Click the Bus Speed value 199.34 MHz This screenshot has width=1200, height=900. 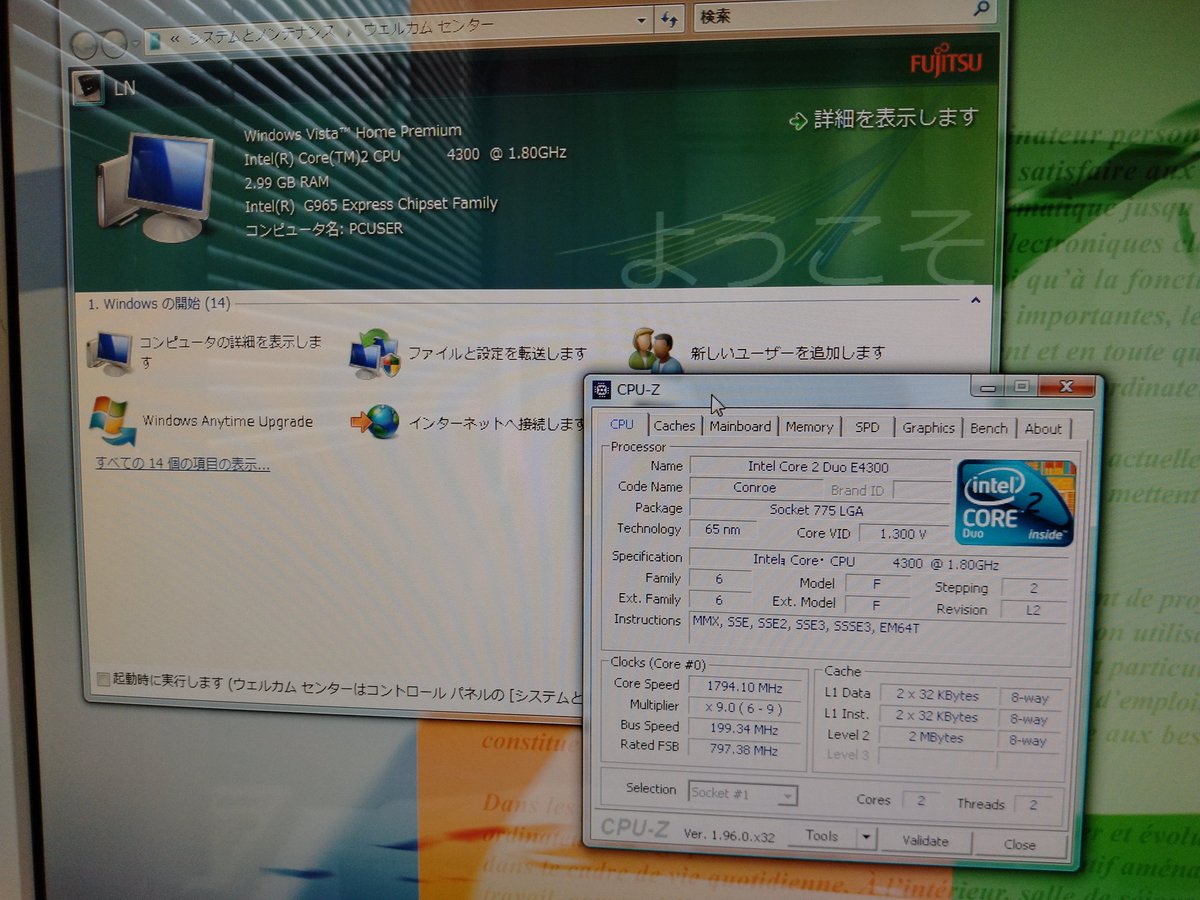pos(745,728)
